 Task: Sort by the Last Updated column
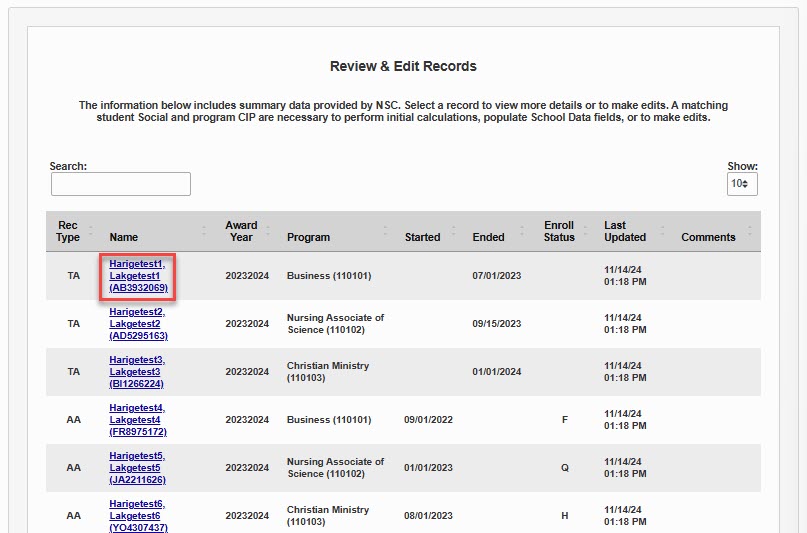625,231
